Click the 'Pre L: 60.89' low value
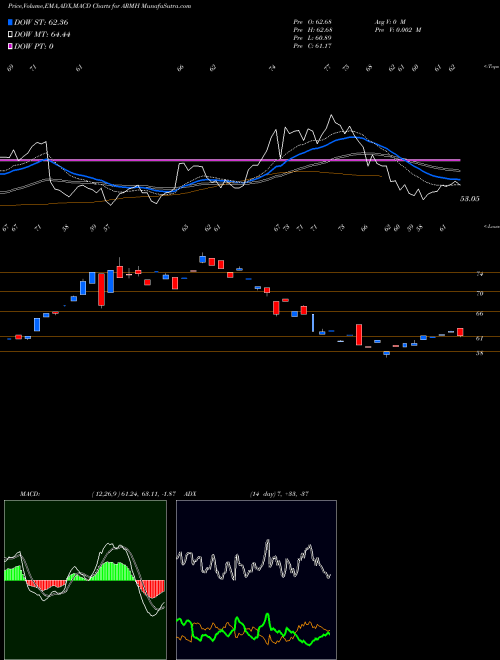 313,38
